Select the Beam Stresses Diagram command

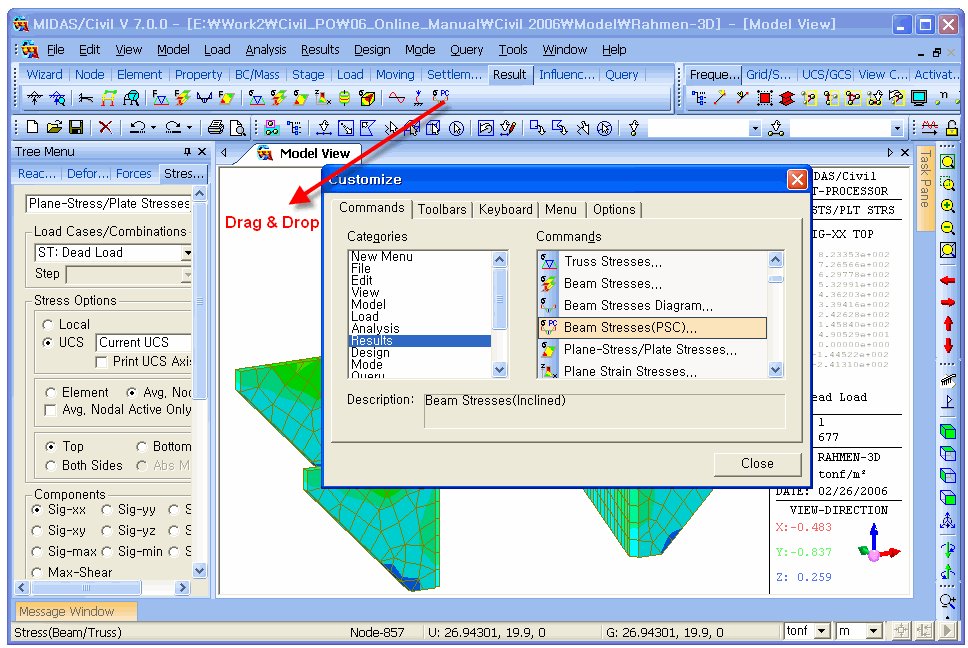click(x=638, y=305)
